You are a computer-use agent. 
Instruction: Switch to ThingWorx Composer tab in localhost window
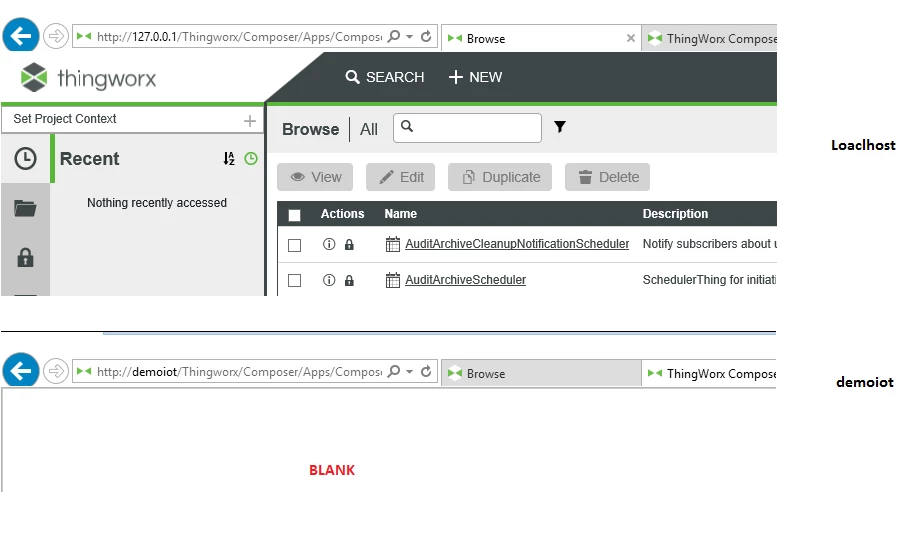click(x=709, y=39)
